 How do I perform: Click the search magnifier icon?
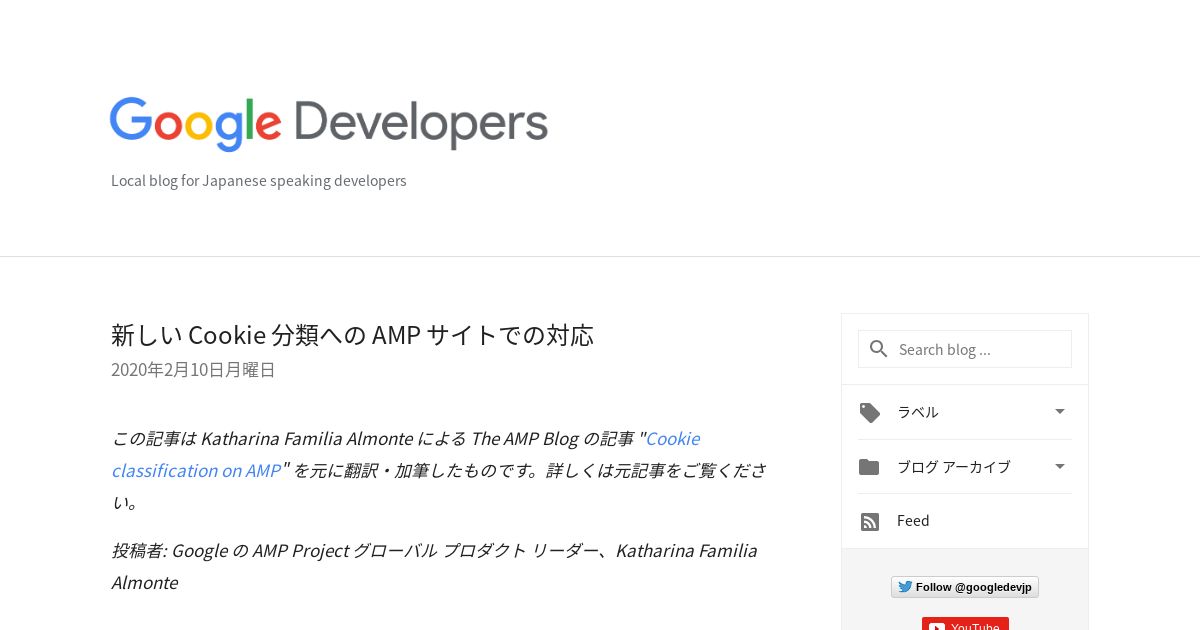[879, 349]
